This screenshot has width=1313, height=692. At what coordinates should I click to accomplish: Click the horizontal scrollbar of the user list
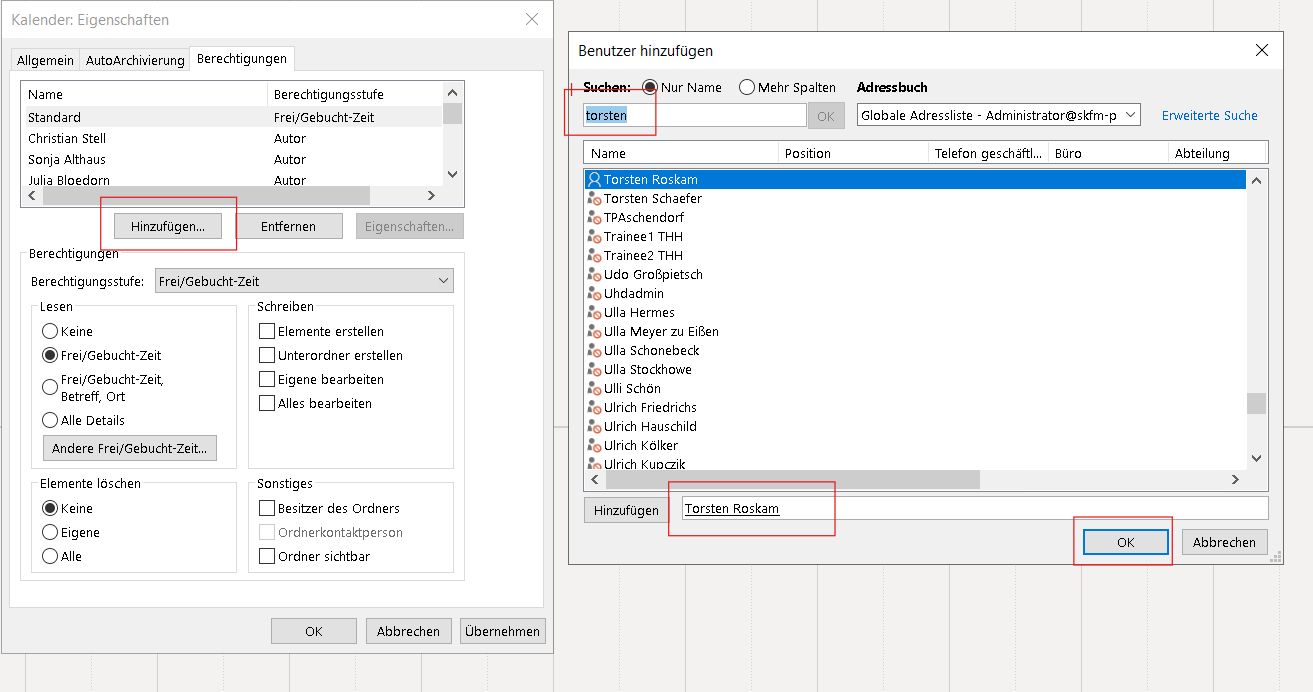click(x=780, y=480)
